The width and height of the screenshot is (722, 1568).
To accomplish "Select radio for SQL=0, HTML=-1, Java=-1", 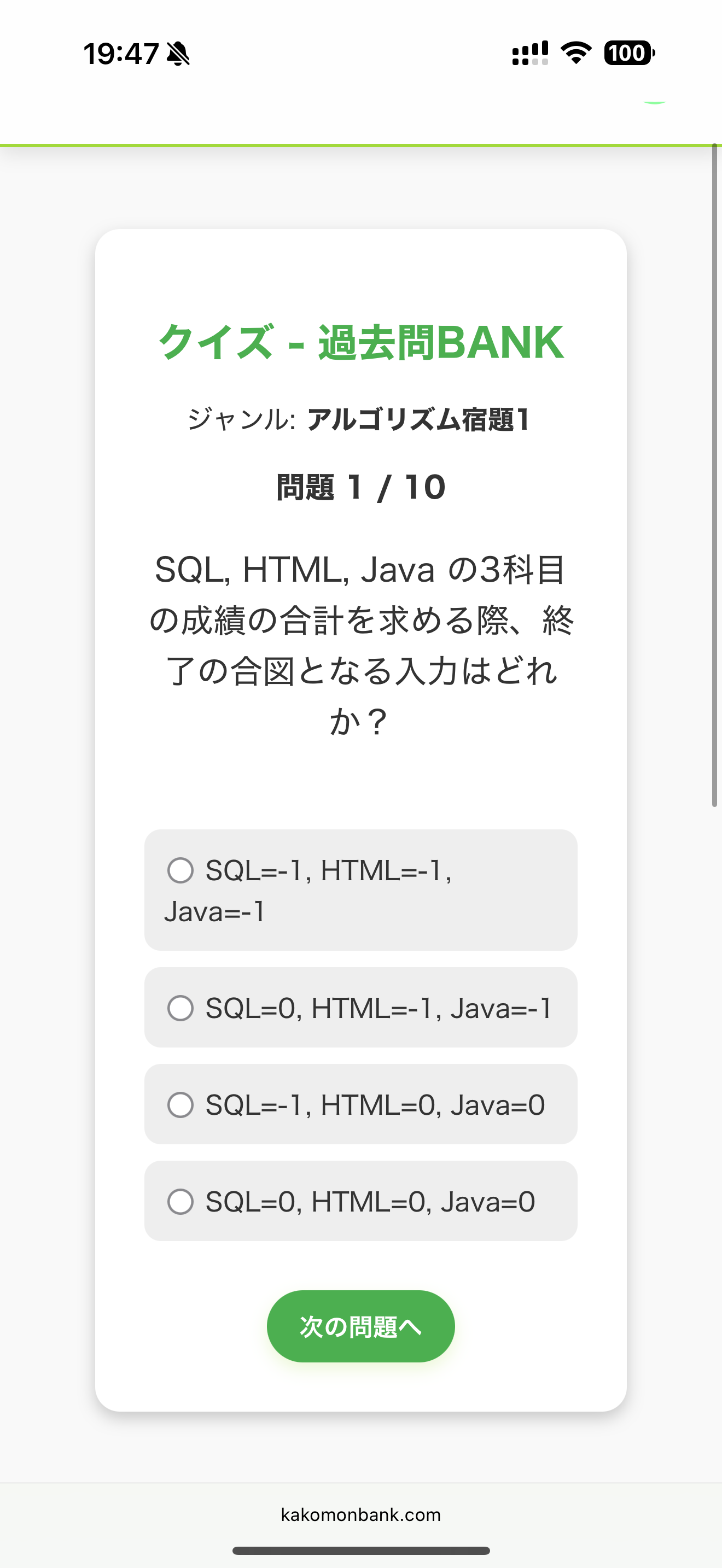I will coord(181,1008).
